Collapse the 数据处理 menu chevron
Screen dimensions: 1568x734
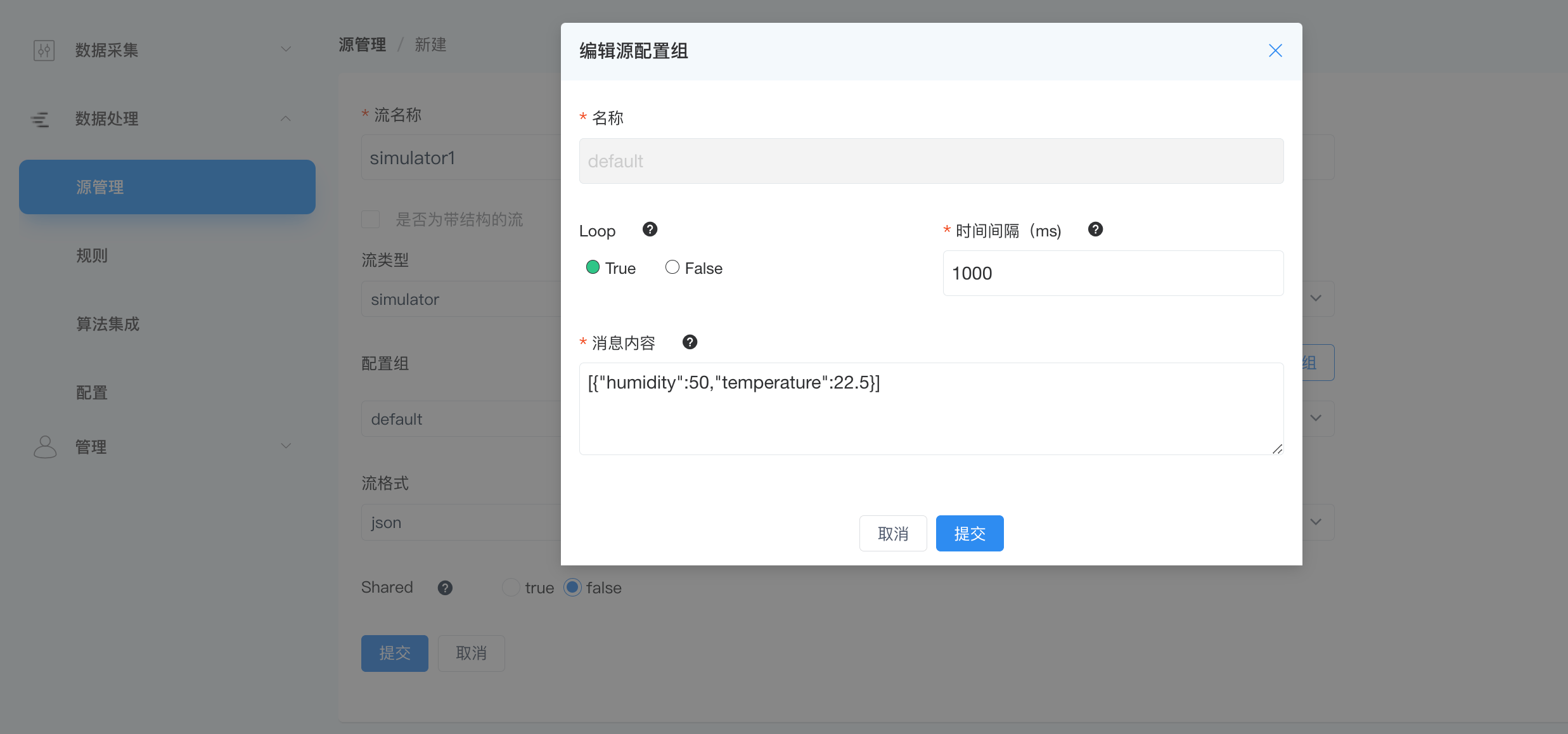click(286, 119)
